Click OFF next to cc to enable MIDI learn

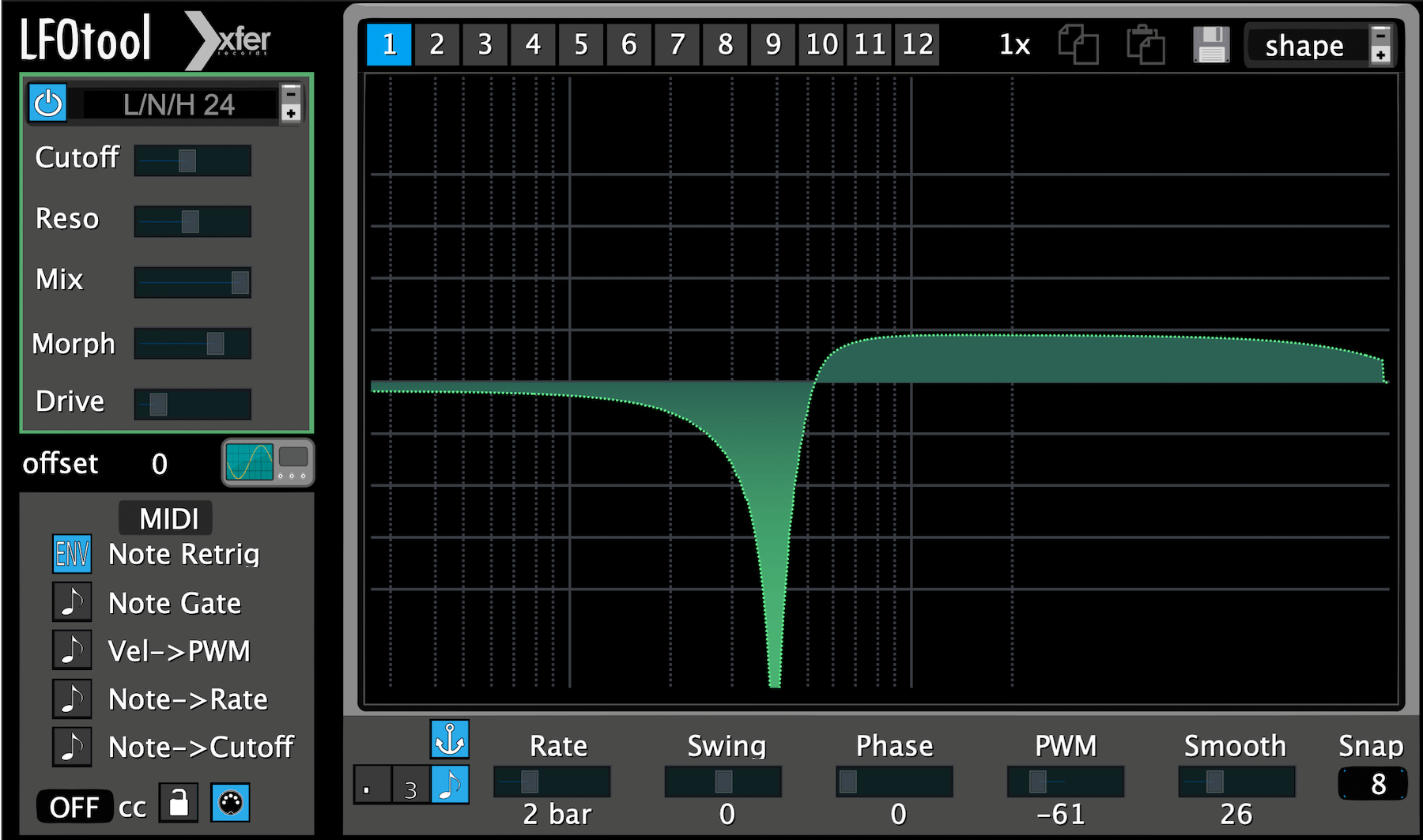75,806
